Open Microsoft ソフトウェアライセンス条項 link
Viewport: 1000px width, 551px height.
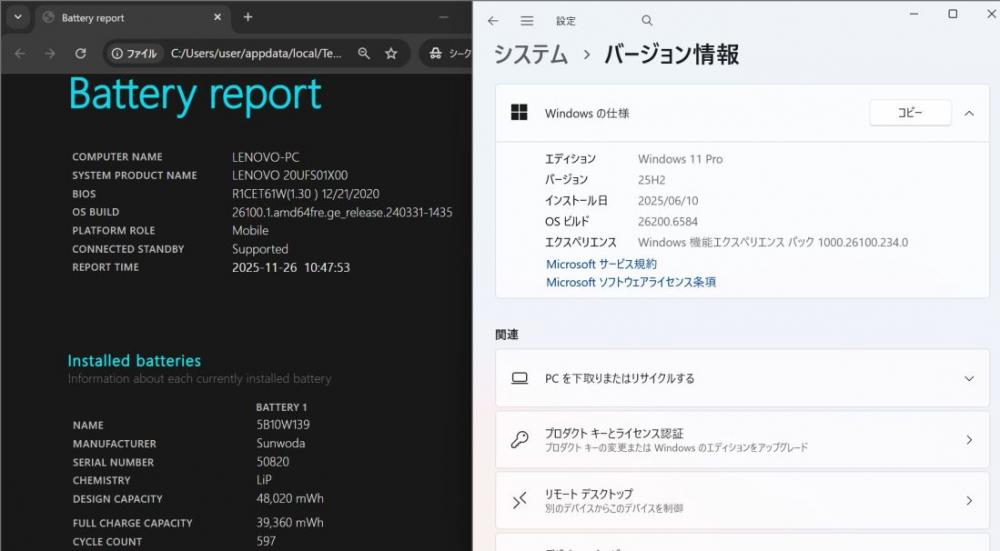pos(630,282)
